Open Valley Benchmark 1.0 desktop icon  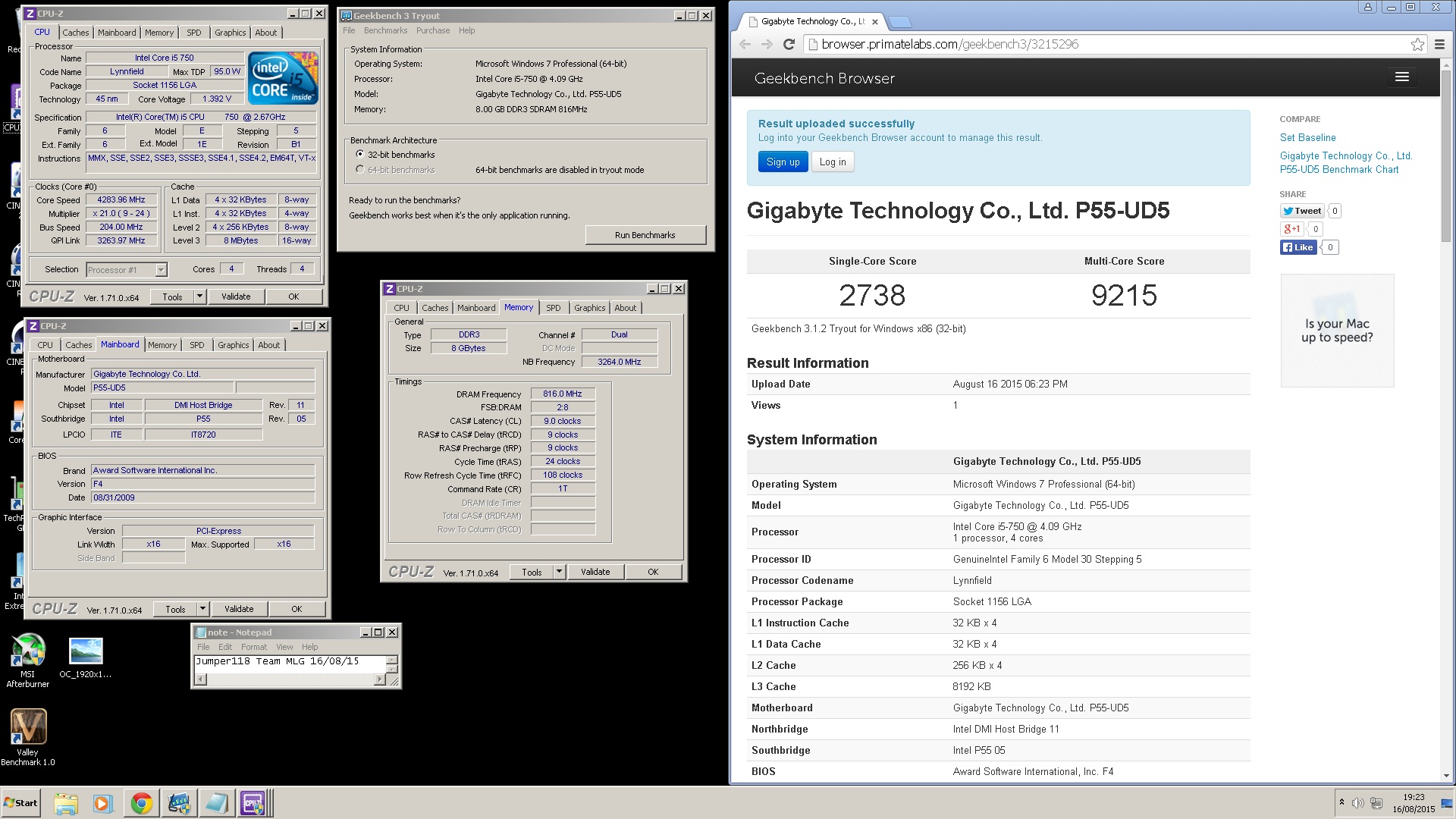pyautogui.click(x=28, y=737)
